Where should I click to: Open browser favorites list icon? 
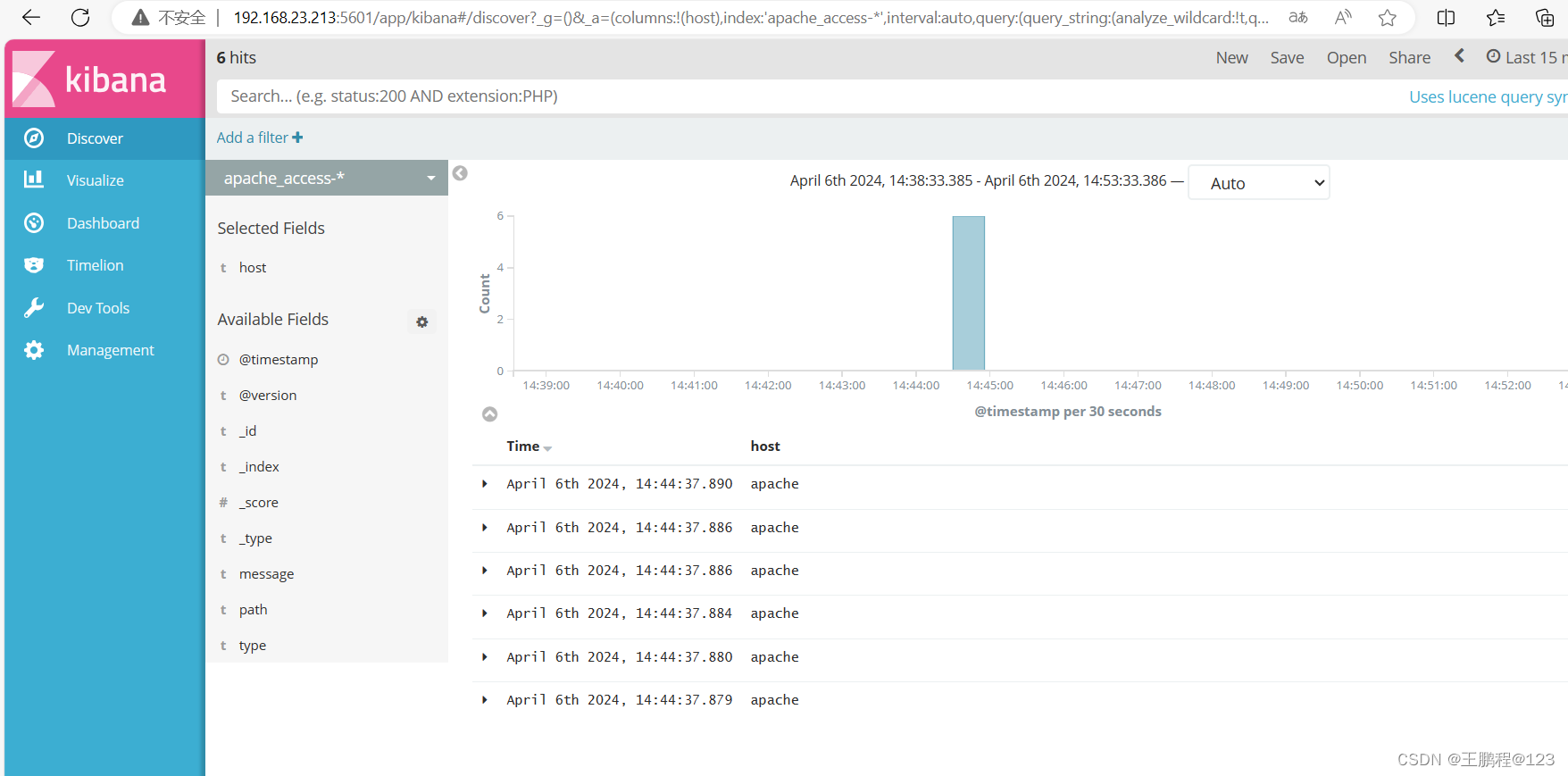pos(1496,17)
